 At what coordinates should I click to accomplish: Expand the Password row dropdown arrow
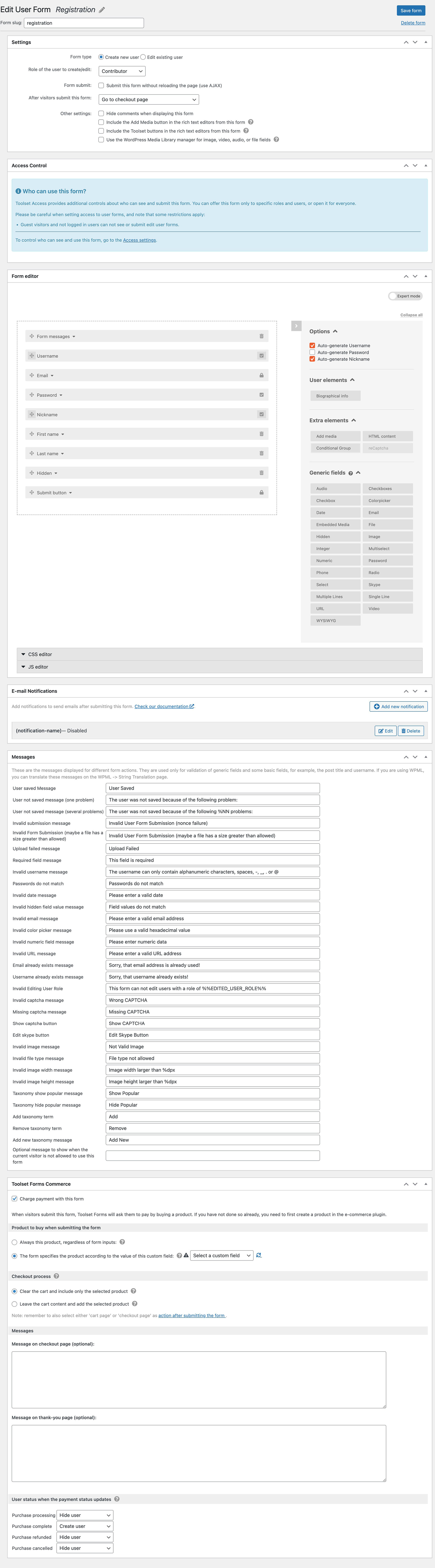(x=61, y=395)
